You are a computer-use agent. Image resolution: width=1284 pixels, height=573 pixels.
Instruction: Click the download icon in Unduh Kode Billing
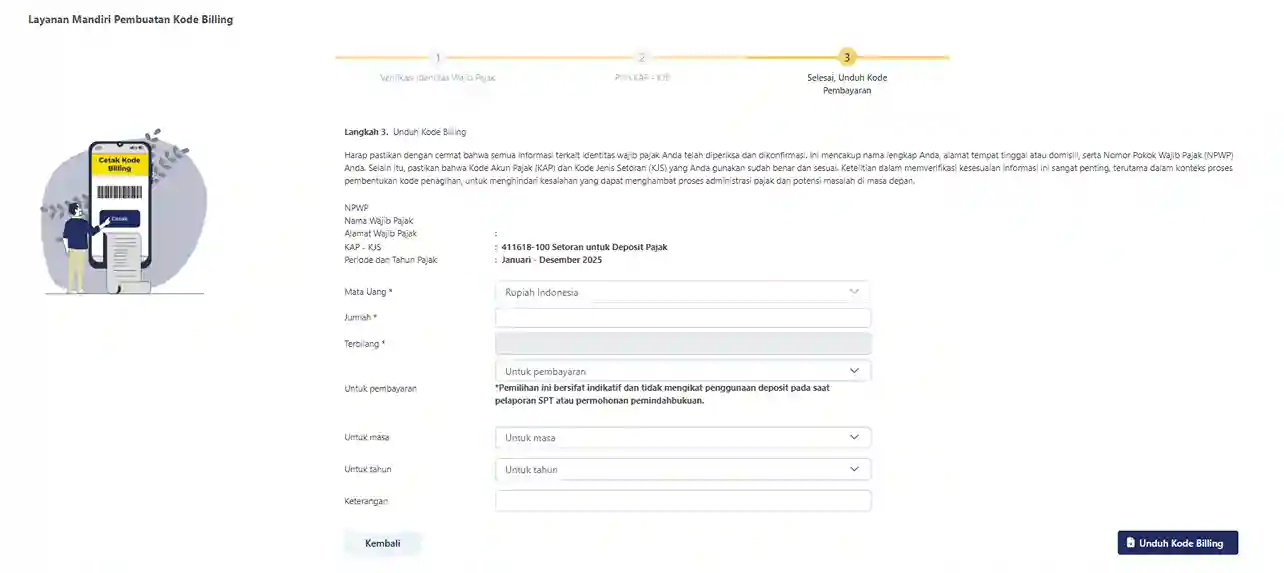point(1130,543)
